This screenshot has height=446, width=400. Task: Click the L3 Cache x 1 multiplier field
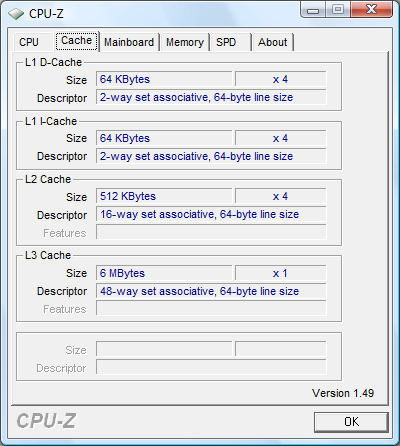[x=280, y=273]
